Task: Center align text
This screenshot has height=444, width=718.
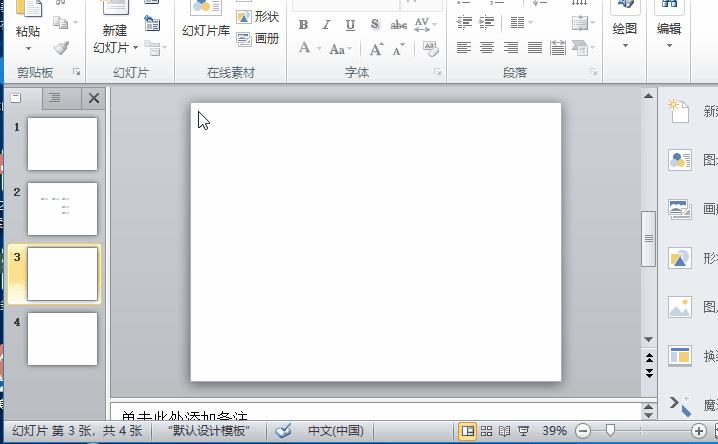Action: click(487, 48)
